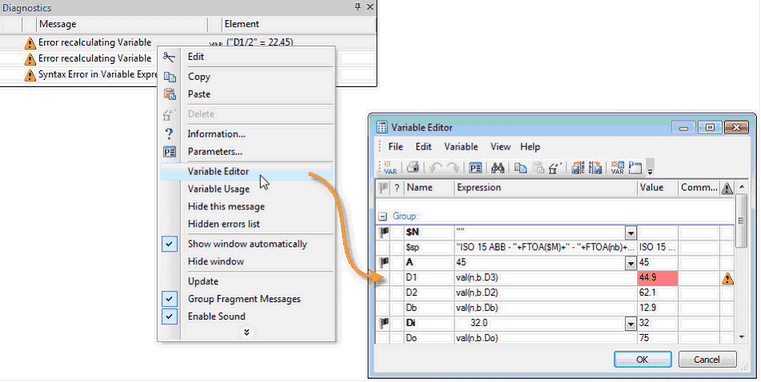Screen dimensions: 761x382
Task: Click the scissors icon beside Edit
Action: click(169, 57)
